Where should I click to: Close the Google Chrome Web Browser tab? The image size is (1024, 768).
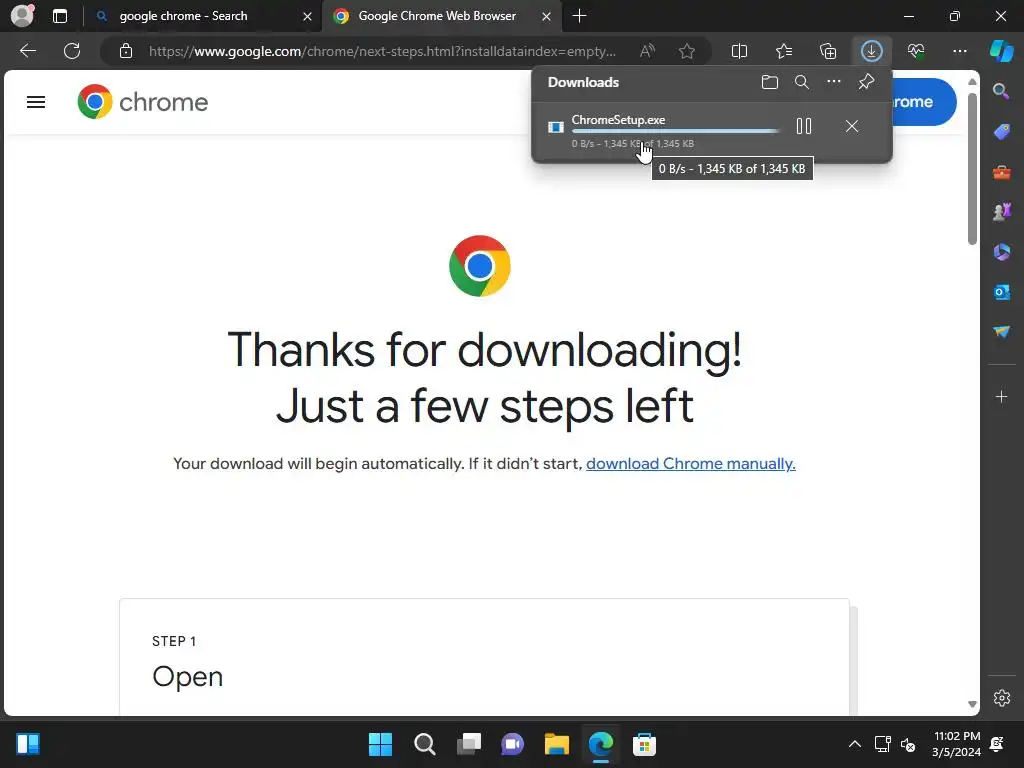click(547, 16)
